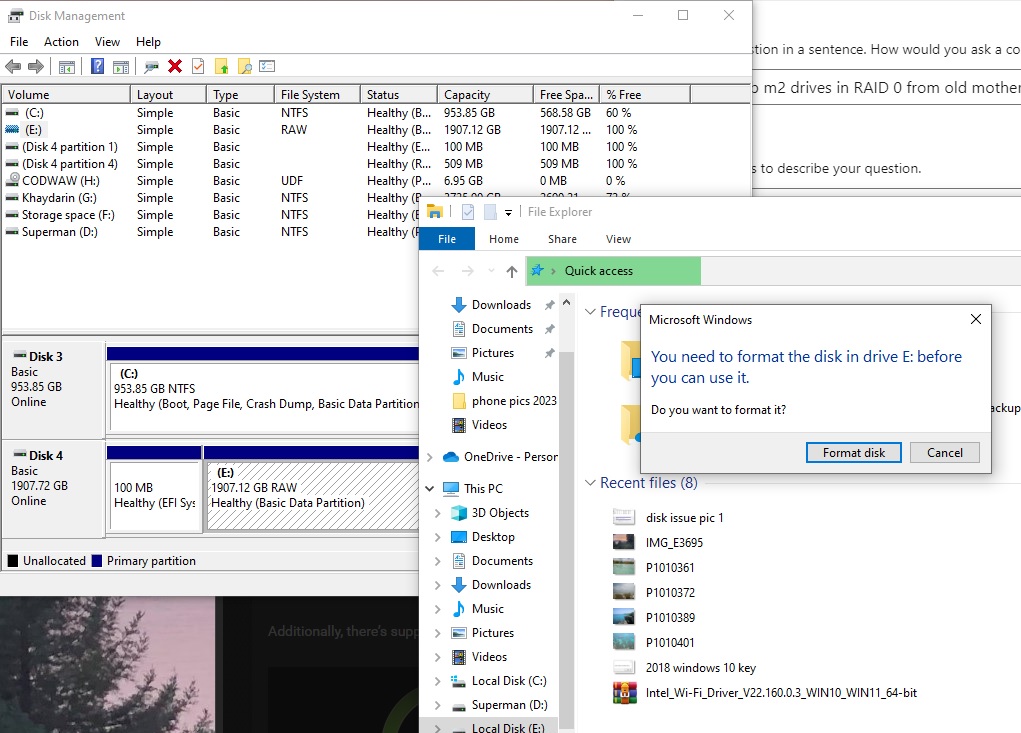Click the back navigation arrow in Disk Management
The image size is (1021, 733).
coord(13,66)
